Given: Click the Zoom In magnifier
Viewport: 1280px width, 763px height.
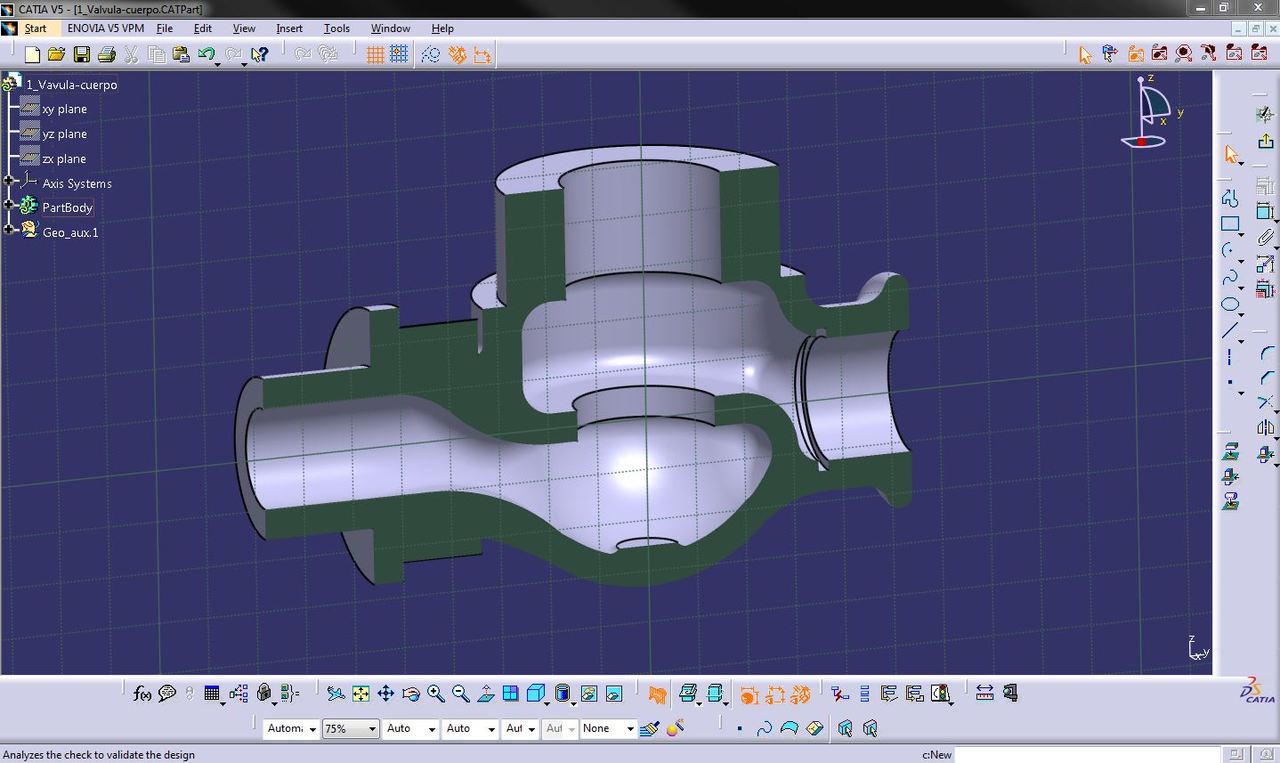Looking at the screenshot, I should (436, 693).
